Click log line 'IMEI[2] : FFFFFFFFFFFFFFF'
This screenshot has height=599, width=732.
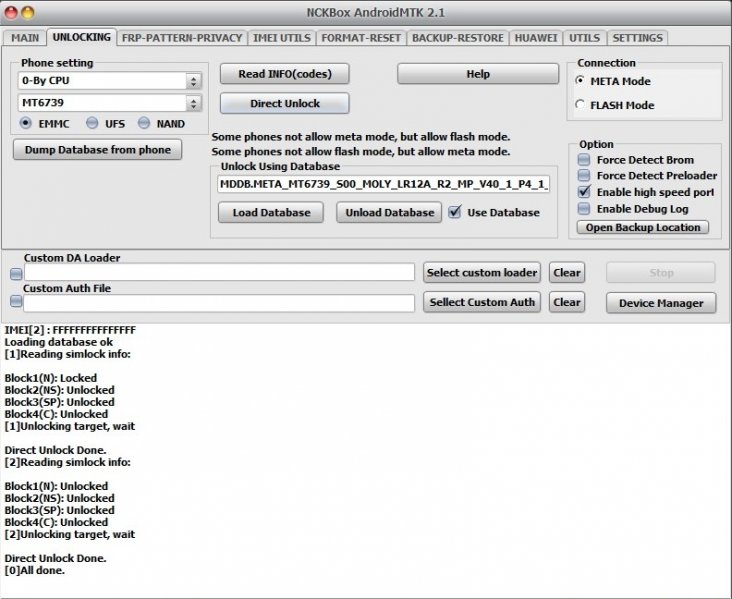click(70, 330)
